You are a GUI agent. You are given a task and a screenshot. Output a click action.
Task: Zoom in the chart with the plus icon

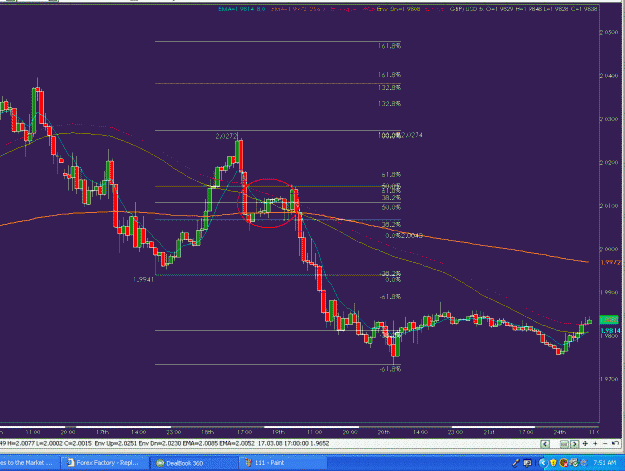(595, 444)
